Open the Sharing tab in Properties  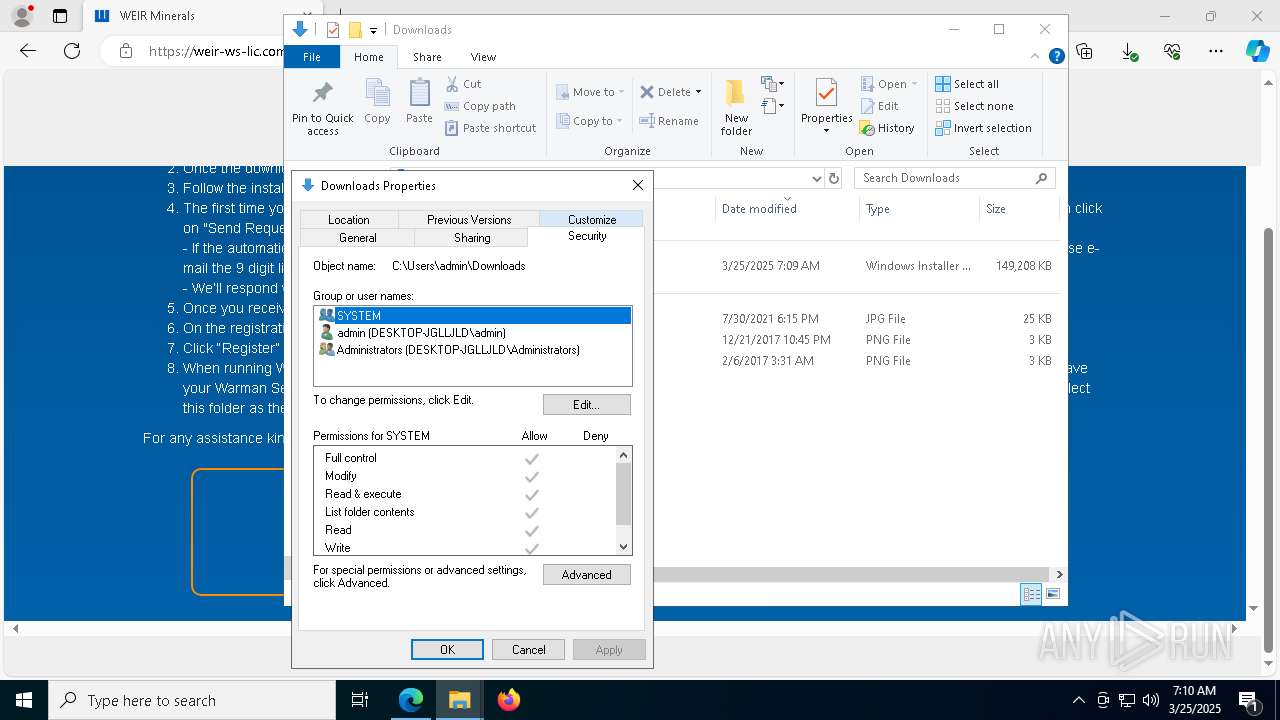click(x=472, y=238)
